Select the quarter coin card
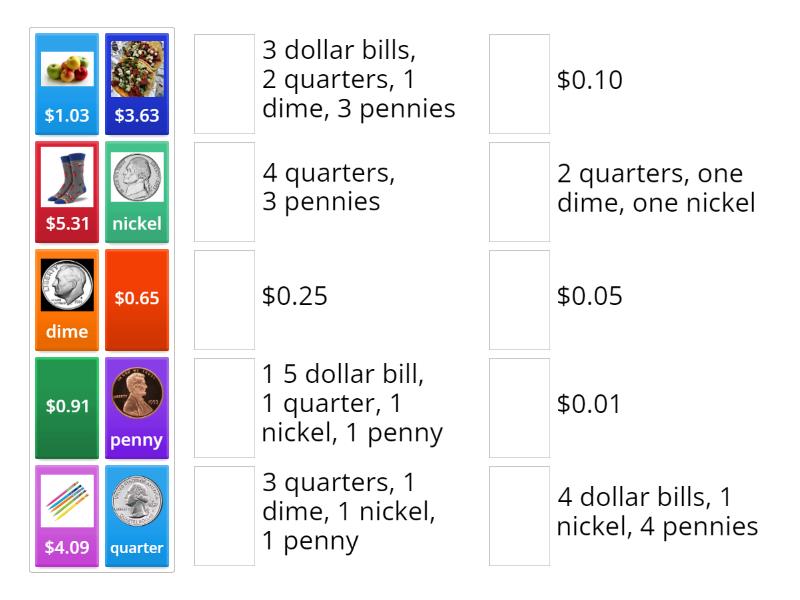 (137, 515)
